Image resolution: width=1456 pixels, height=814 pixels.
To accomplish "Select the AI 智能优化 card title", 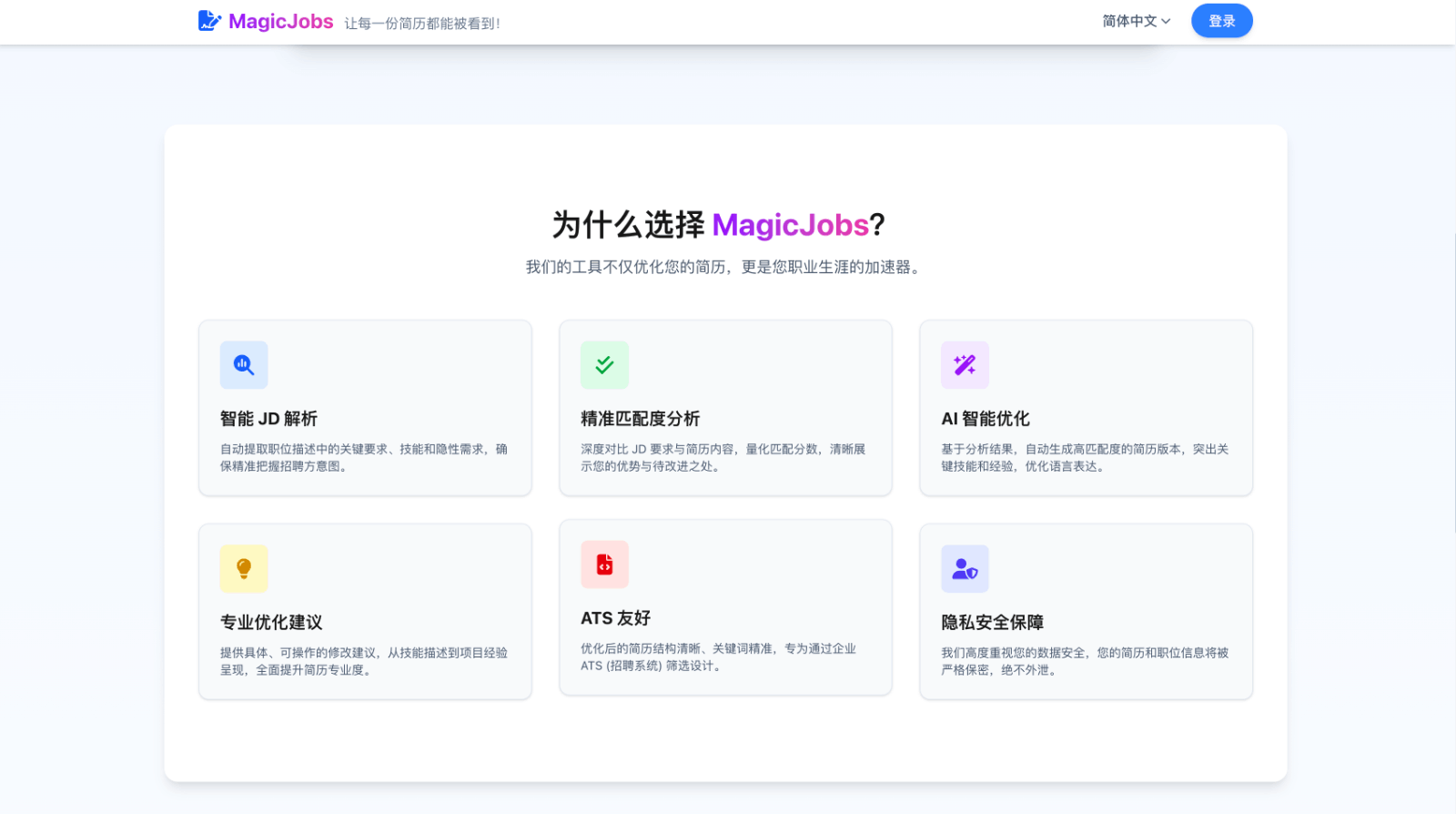I will [x=985, y=419].
